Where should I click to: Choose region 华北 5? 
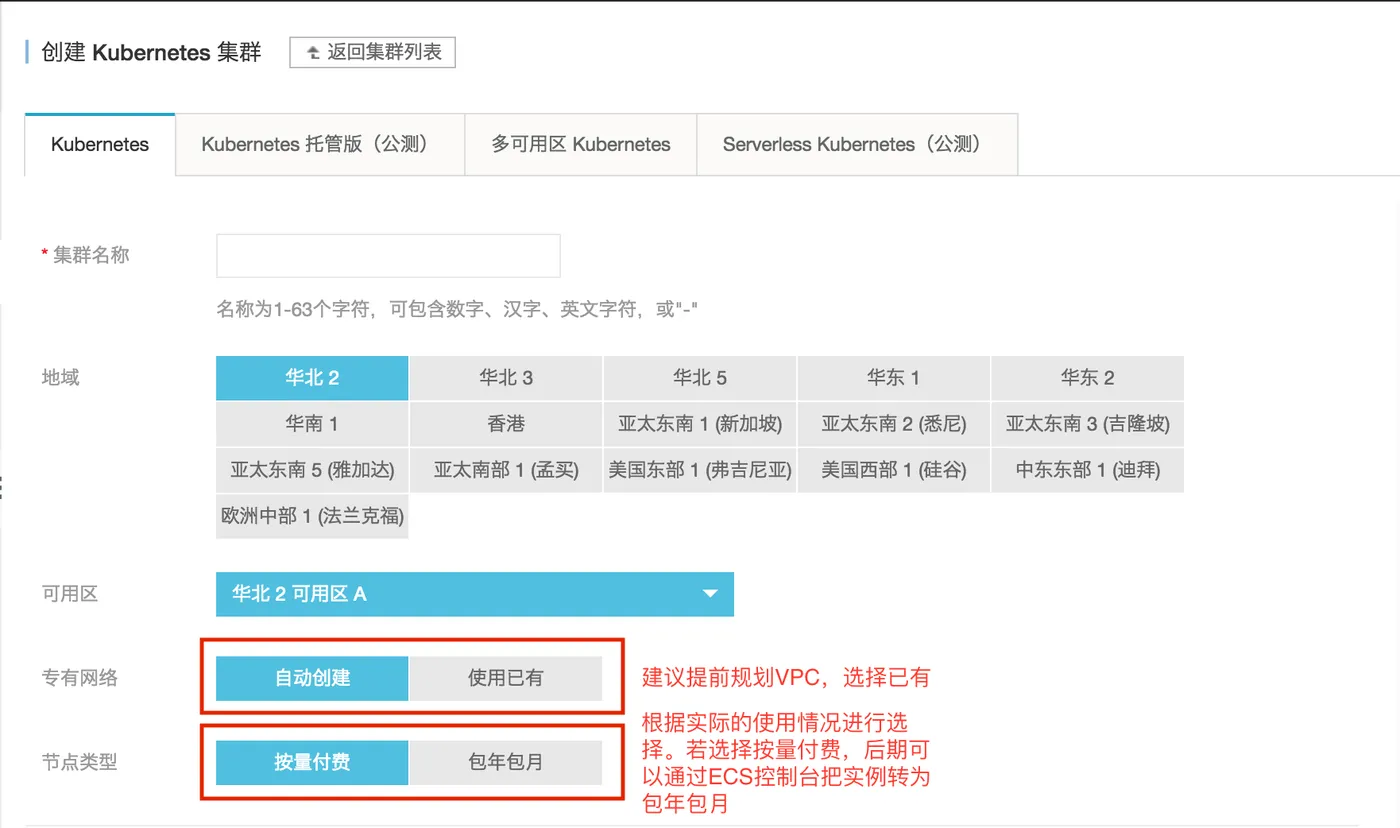pyautogui.click(x=700, y=378)
